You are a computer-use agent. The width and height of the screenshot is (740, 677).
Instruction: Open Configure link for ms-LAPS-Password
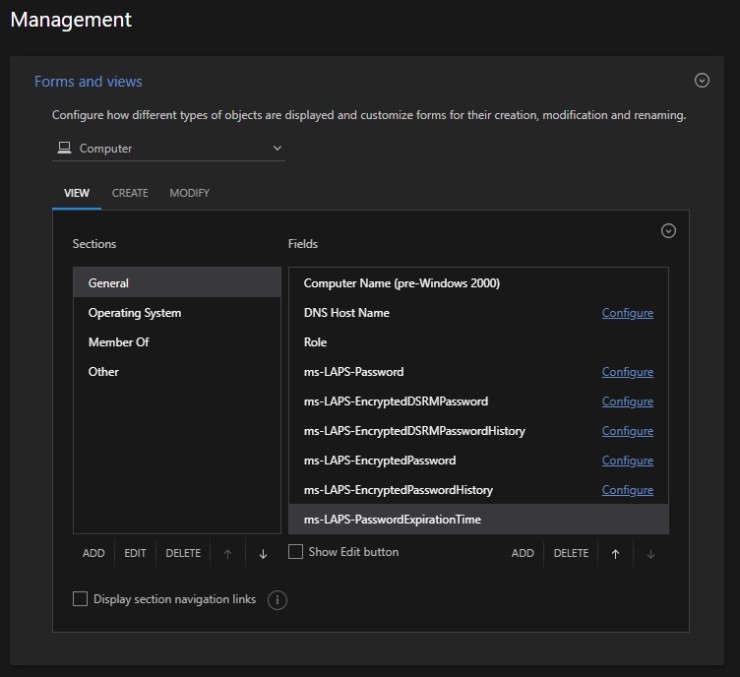click(x=627, y=372)
